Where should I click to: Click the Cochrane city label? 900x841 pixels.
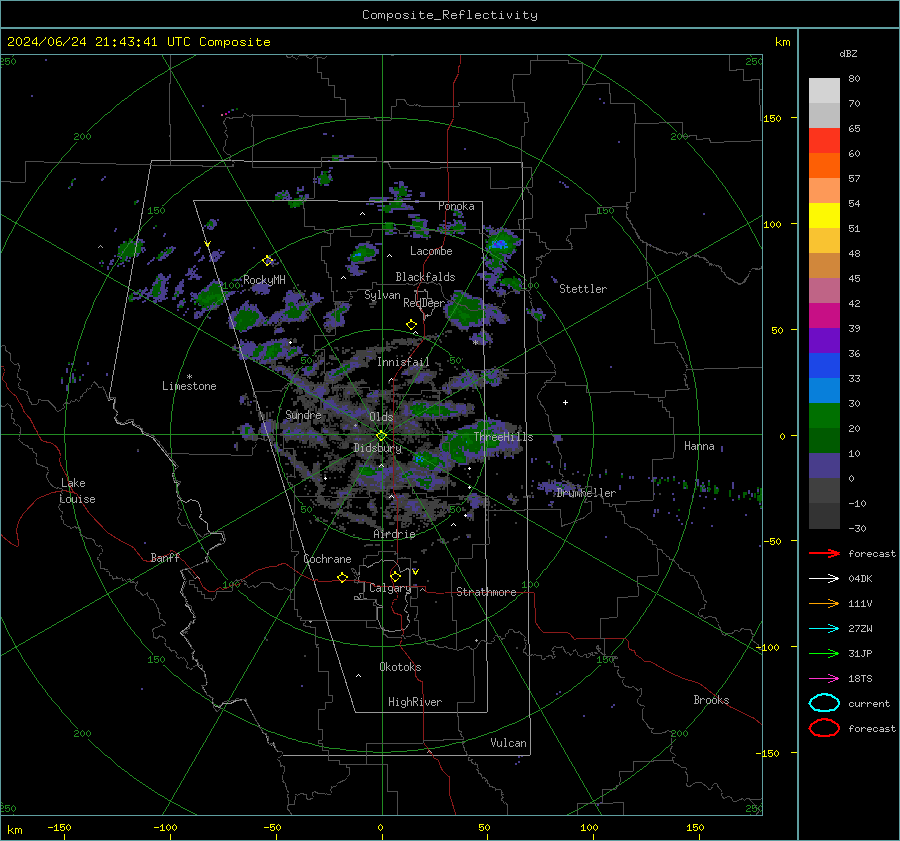tap(327, 559)
